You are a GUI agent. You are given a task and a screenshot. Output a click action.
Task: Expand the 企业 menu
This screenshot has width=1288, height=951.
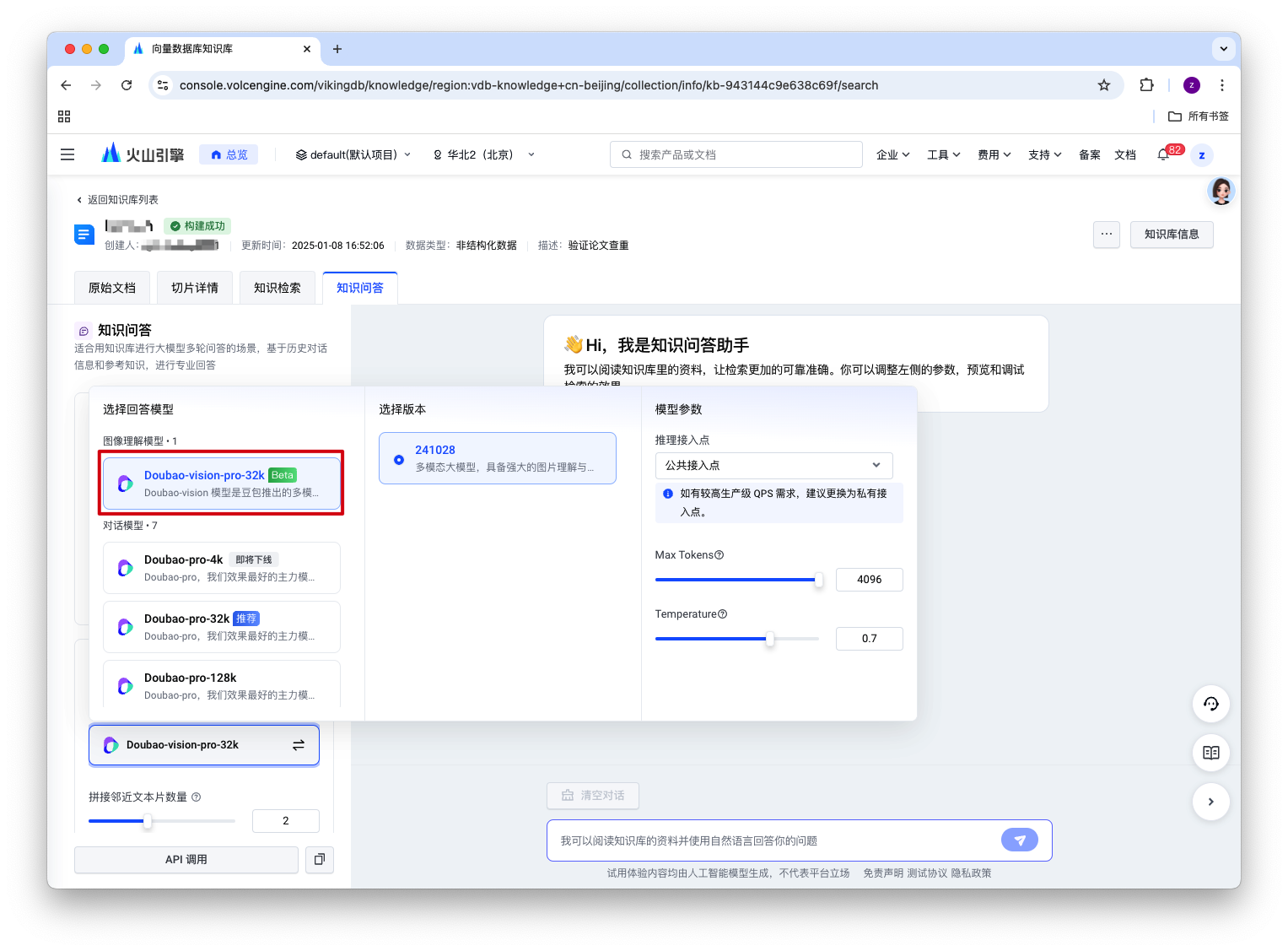(x=892, y=155)
